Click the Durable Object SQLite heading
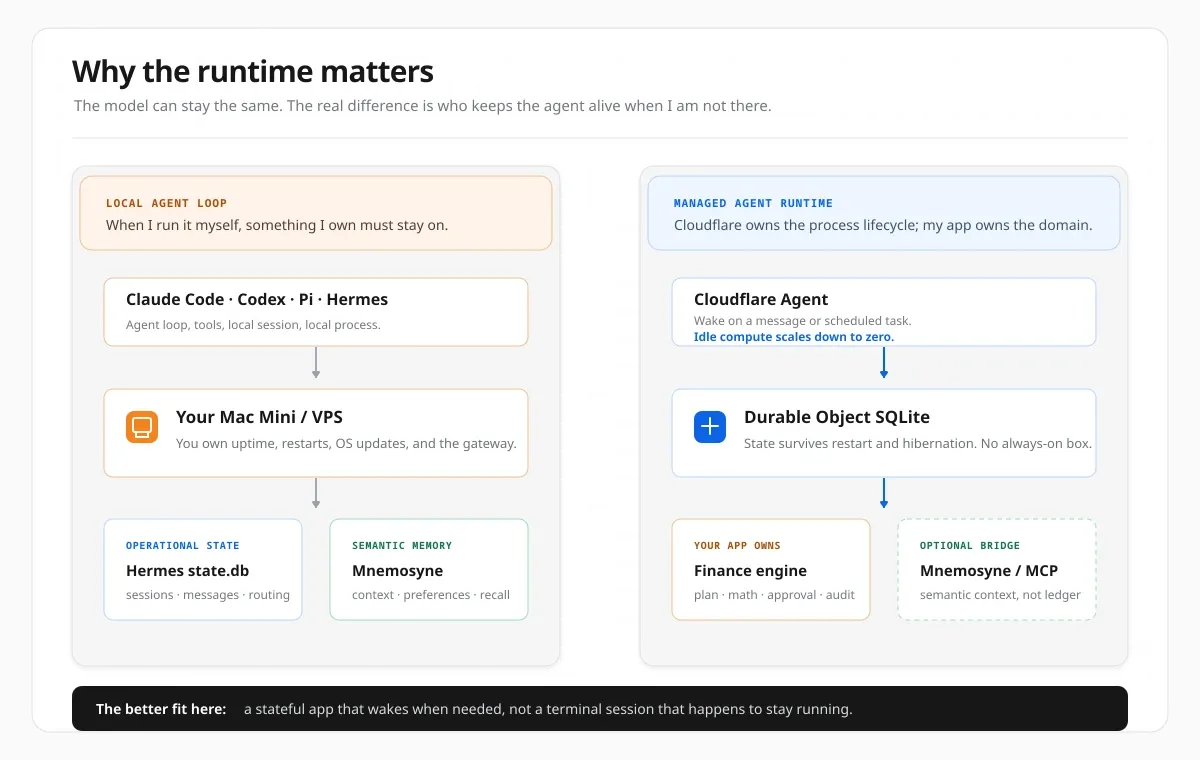1200x760 pixels. (x=837, y=417)
